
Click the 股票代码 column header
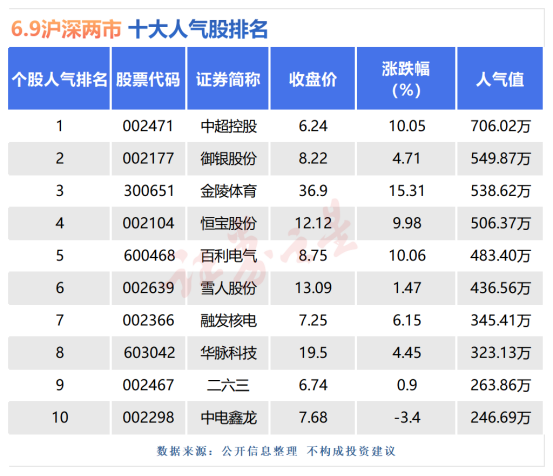[148, 78]
